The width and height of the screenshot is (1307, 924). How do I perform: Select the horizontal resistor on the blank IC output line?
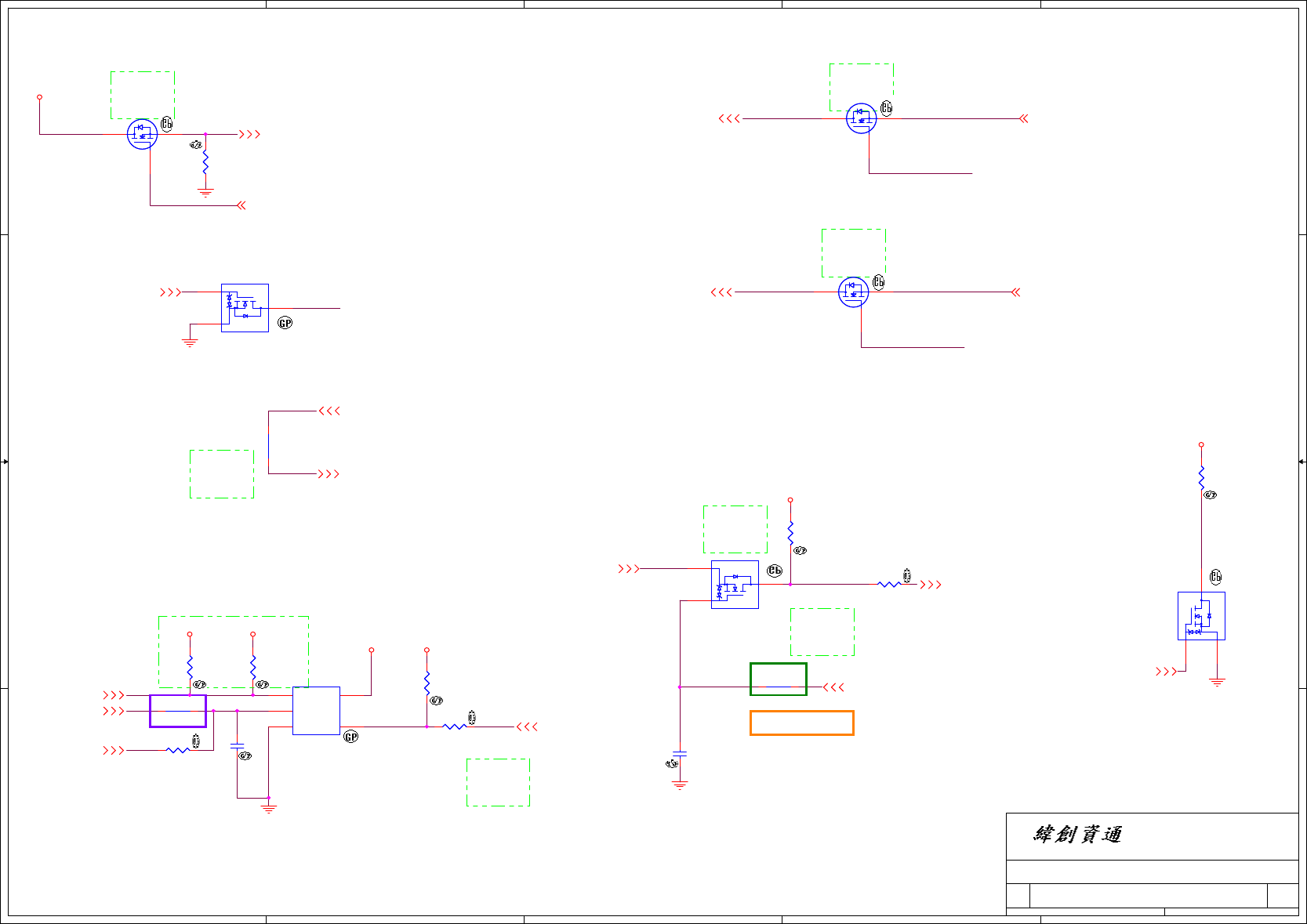tap(455, 727)
